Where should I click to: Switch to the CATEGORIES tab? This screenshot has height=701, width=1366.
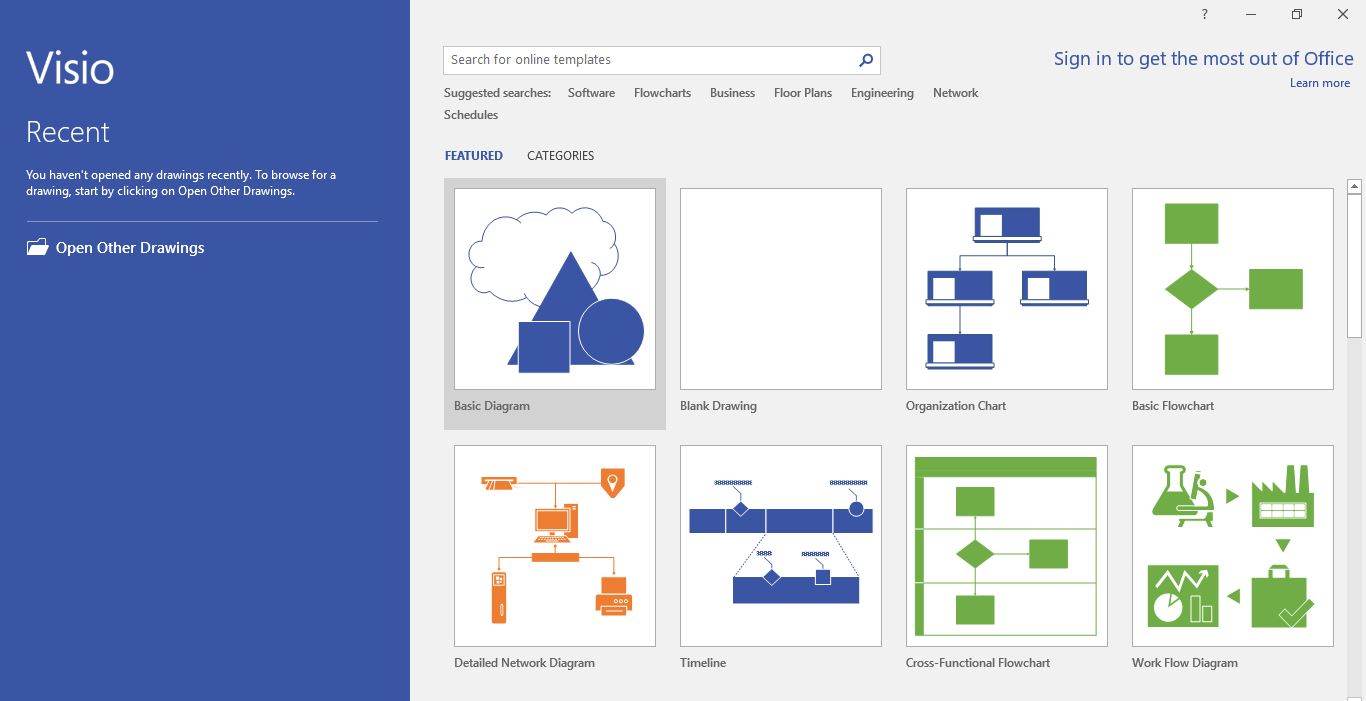point(560,155)
